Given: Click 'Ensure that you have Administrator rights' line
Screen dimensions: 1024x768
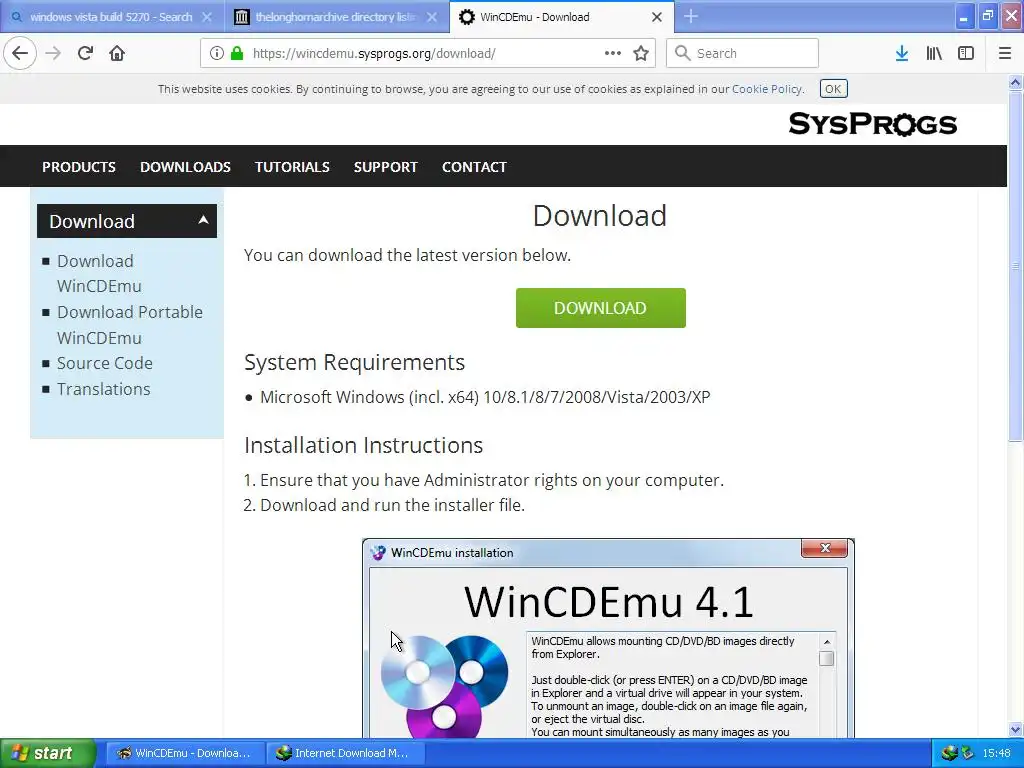Looking at the screenshot, I should tap(492, 480).
